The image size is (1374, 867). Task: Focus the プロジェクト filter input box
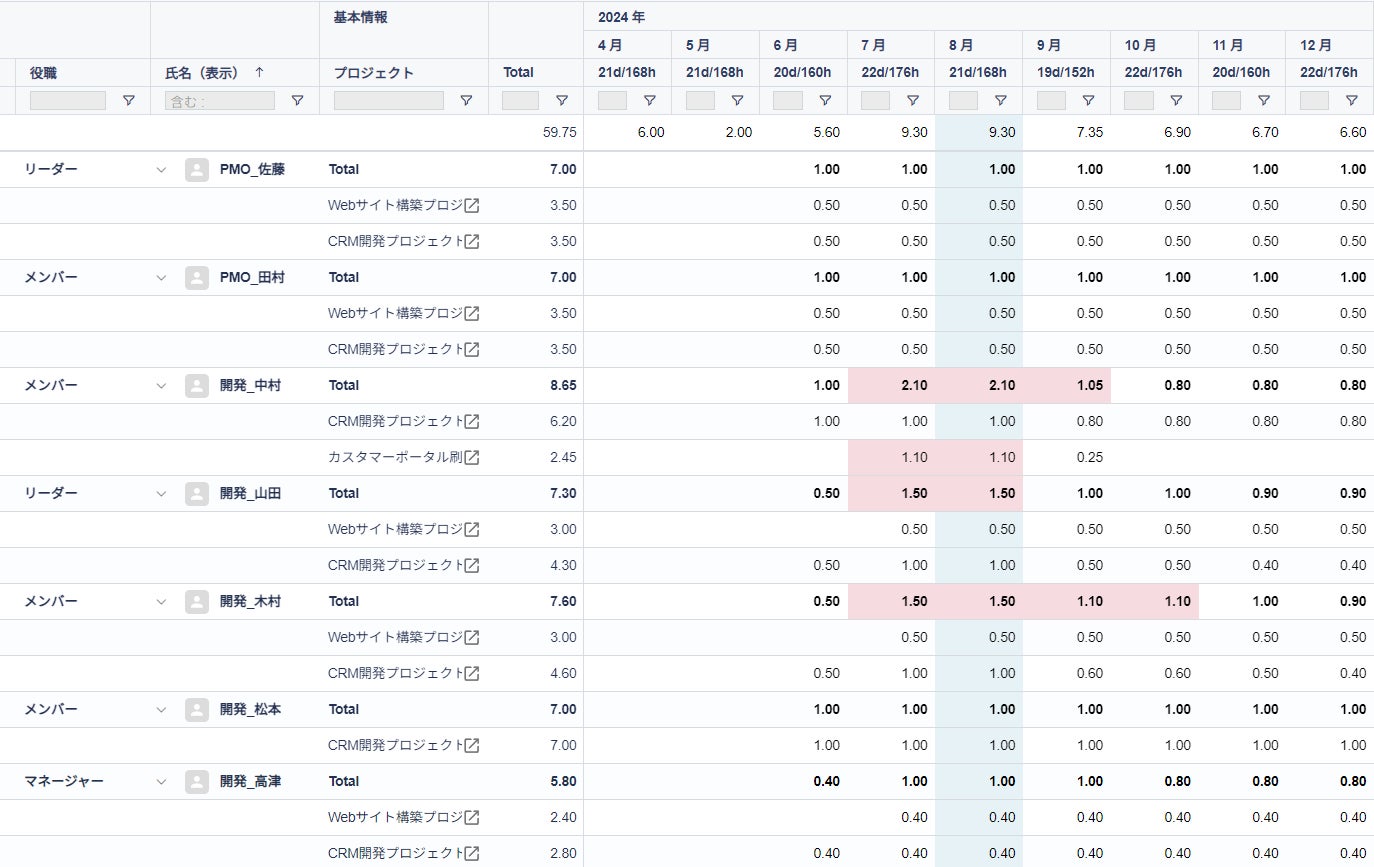[388, 101]
